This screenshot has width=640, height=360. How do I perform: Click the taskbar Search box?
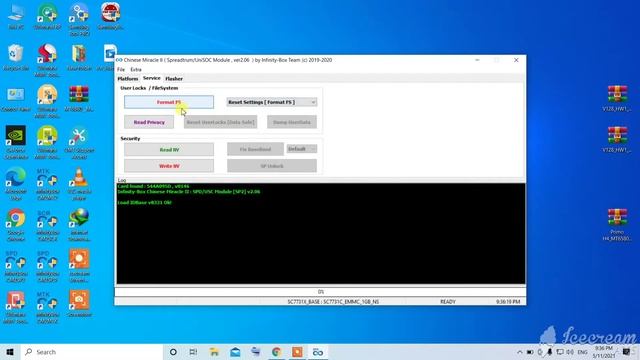click(x=92, y=352)
